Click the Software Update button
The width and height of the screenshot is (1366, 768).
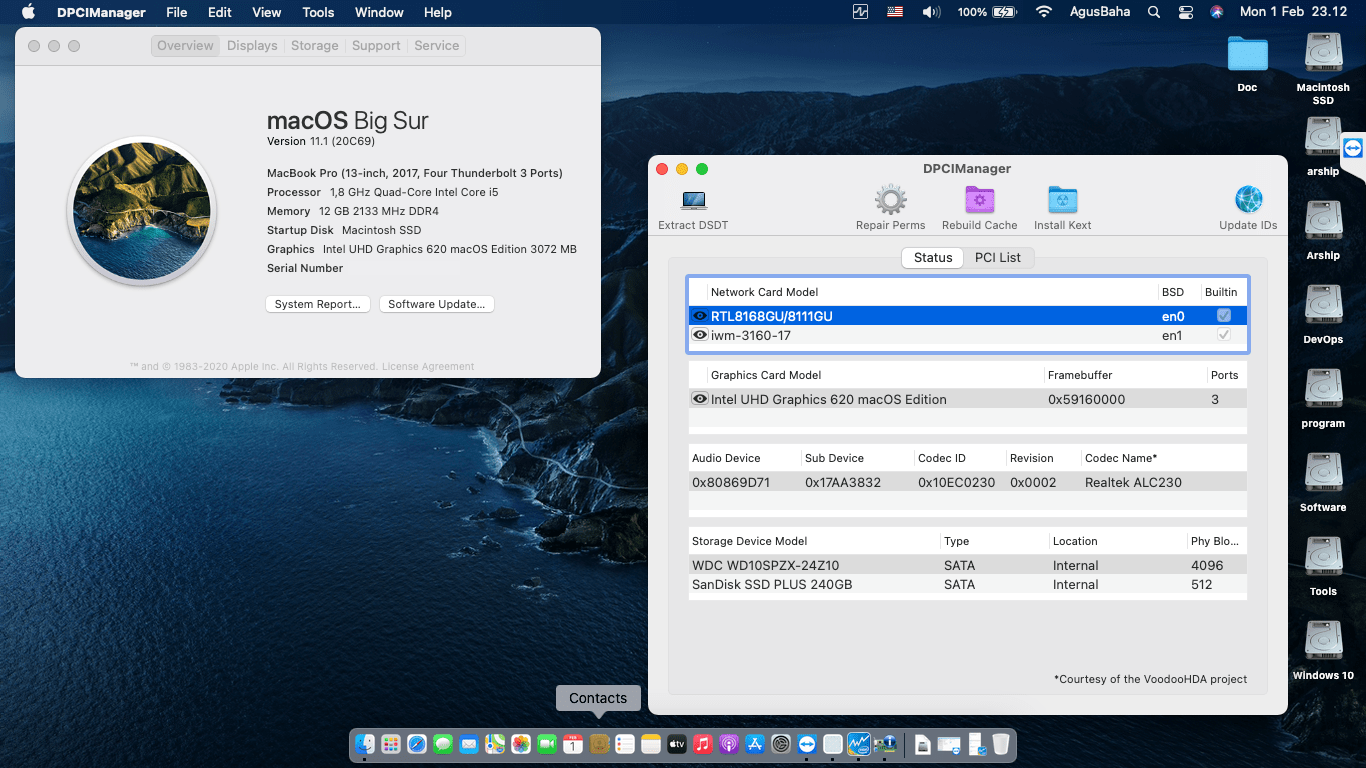point(436,303)
